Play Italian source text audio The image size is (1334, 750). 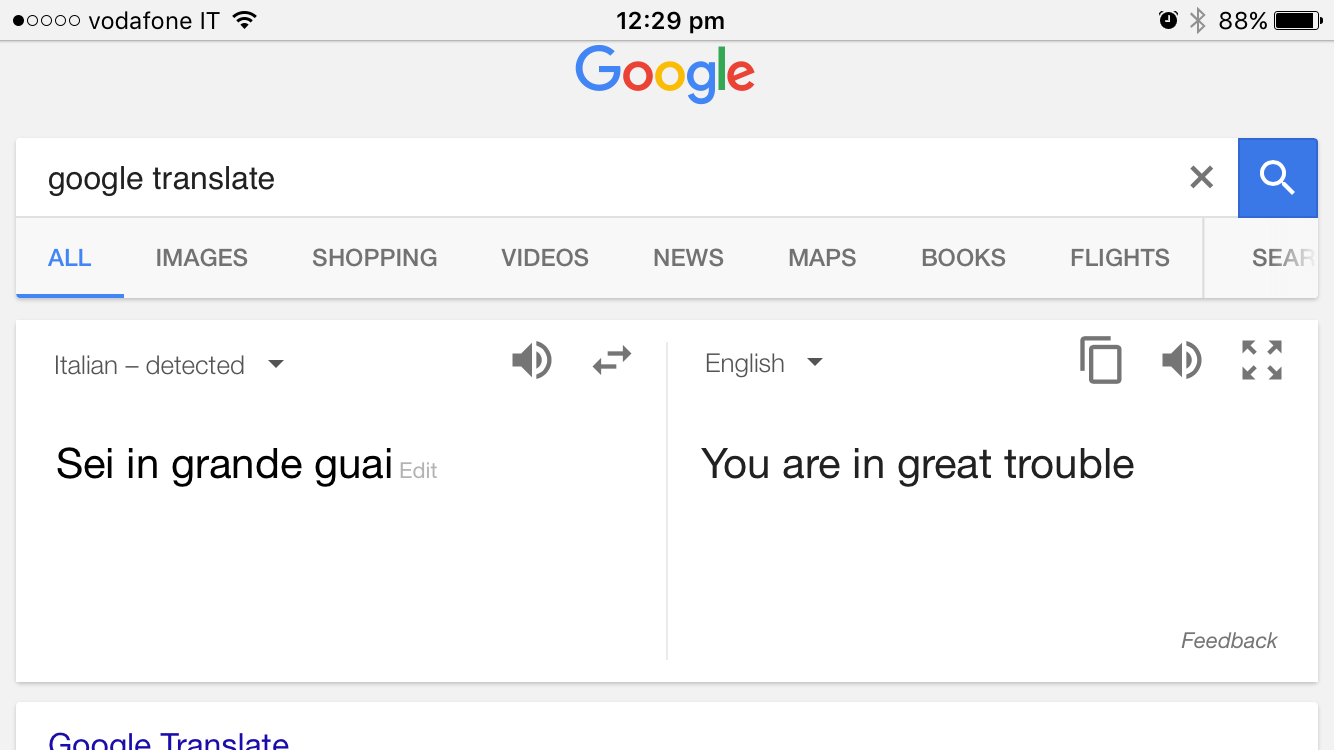[531, 360]
